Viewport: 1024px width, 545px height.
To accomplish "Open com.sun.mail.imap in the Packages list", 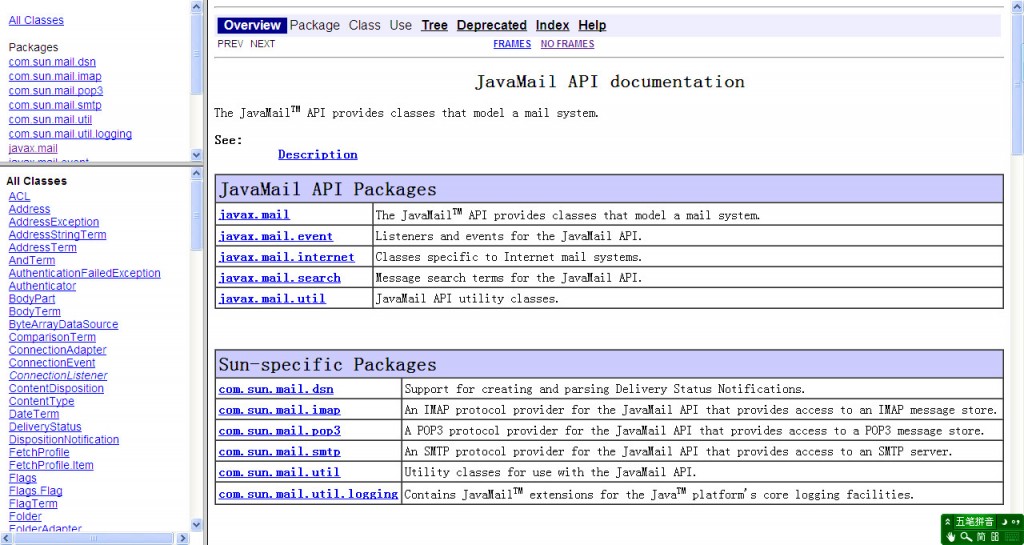I will (55, 76).
